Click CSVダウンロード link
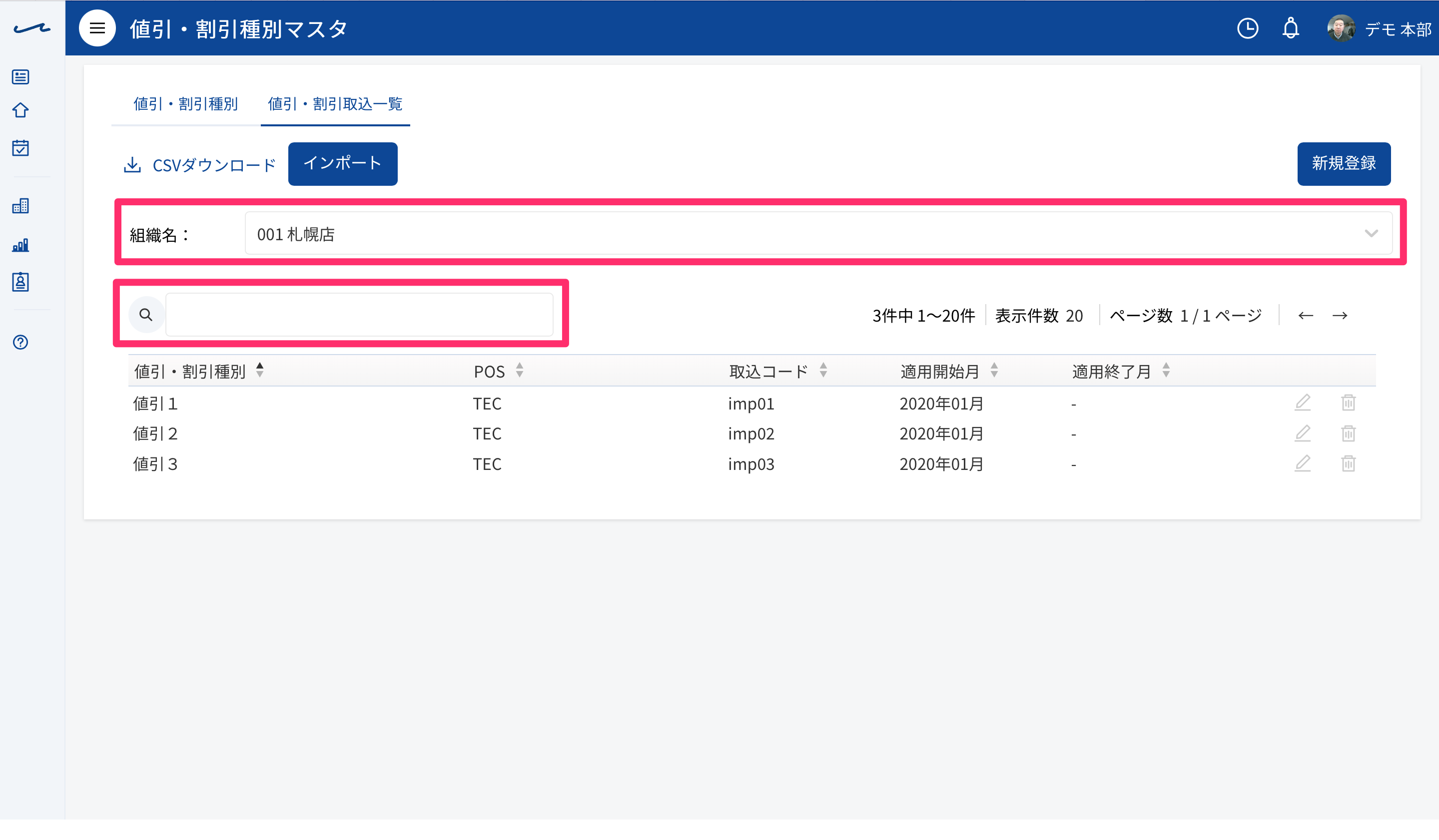The height and width of the screenshot is (840, 1439). click(199, 165)
